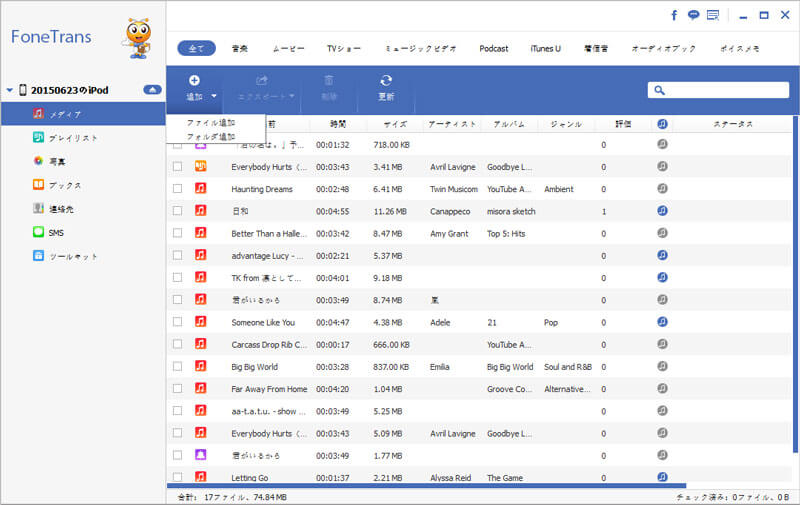Click ringtone icon in TK from row
Image resolution: width=800 pixels, height=505 pixels.
point(662,277)
